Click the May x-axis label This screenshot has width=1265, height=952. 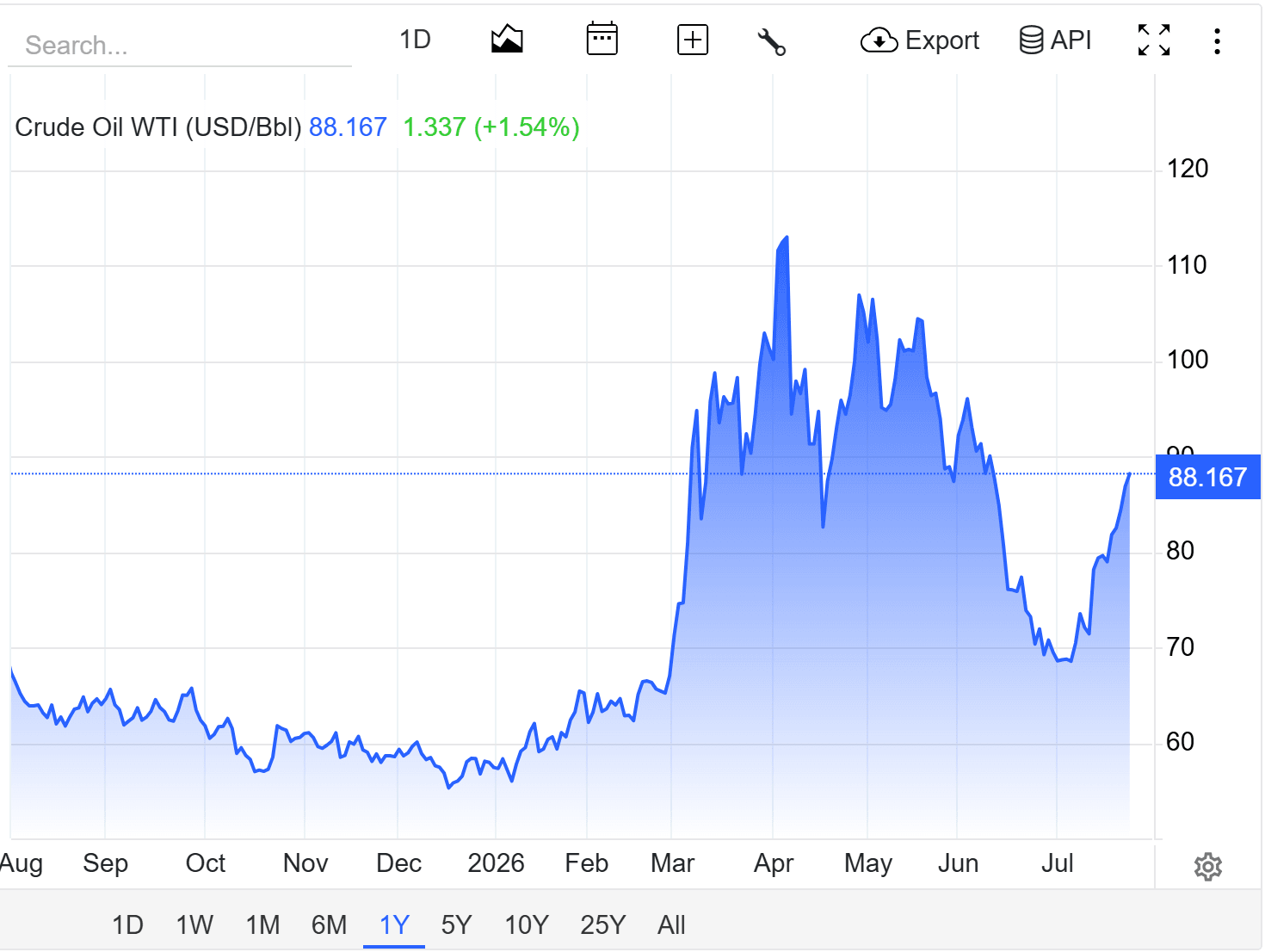click(867, 862)
